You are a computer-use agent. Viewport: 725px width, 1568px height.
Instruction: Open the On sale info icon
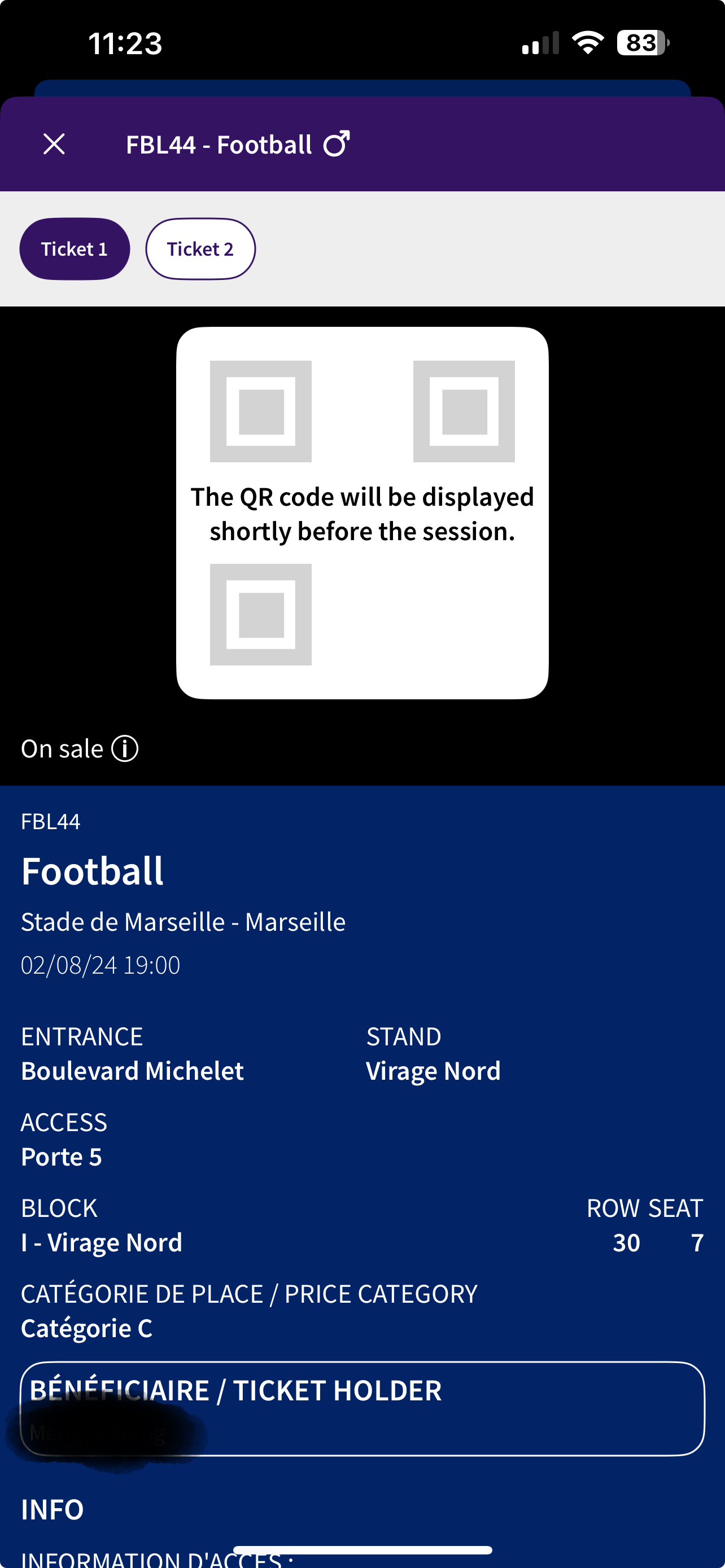click(x=125, y=748)
